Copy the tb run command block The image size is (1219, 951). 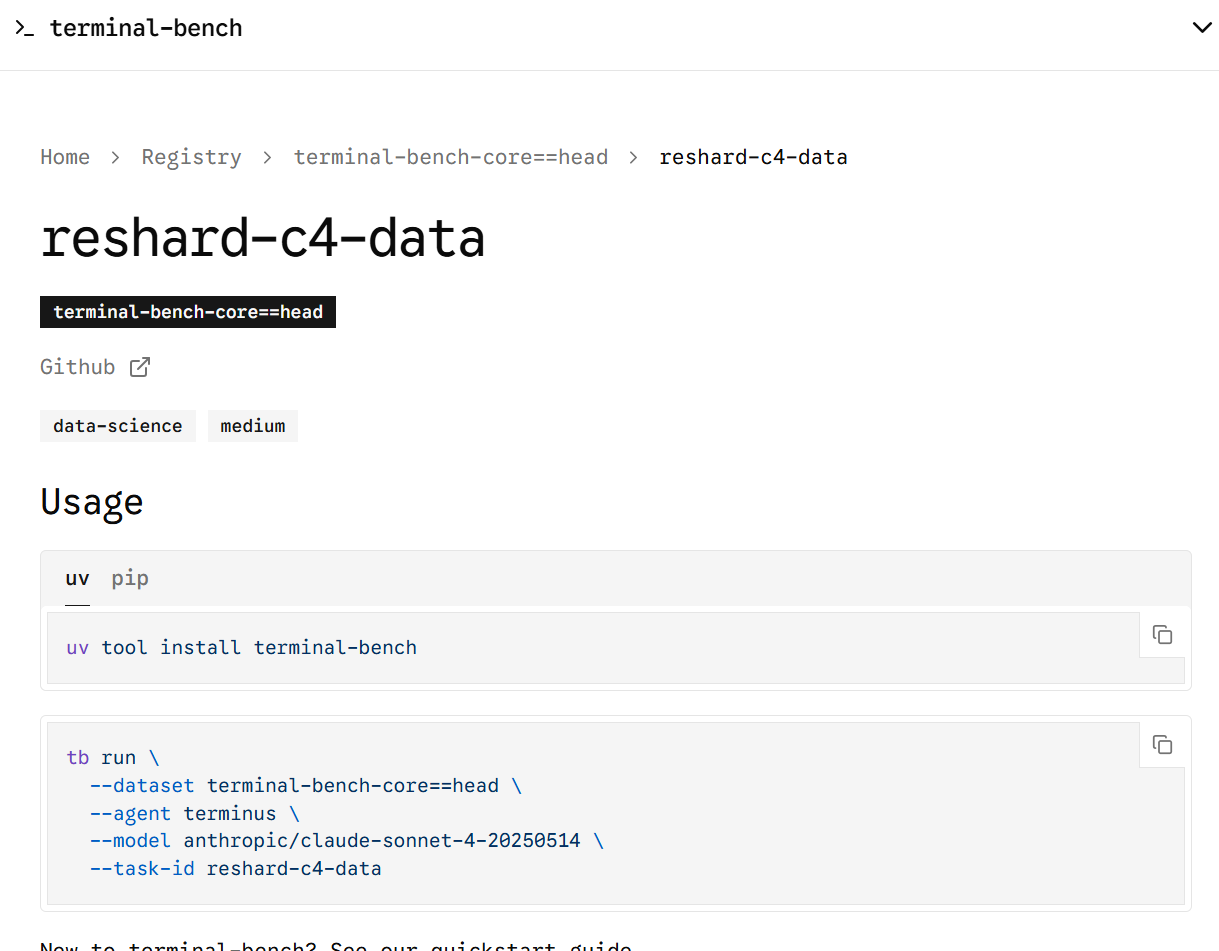(1162, 745)
